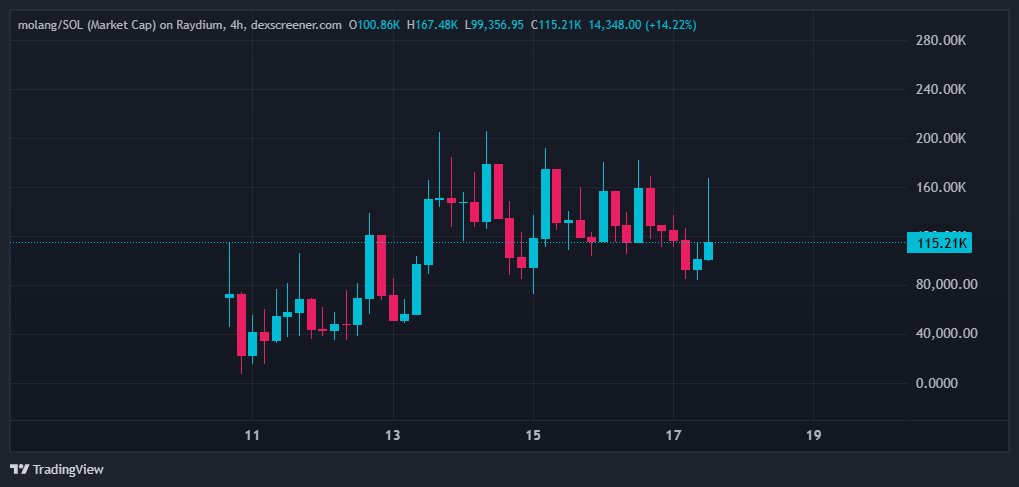Click the tall cyan candle just after date 13
Screen dimensions: 1019x487
428,231
